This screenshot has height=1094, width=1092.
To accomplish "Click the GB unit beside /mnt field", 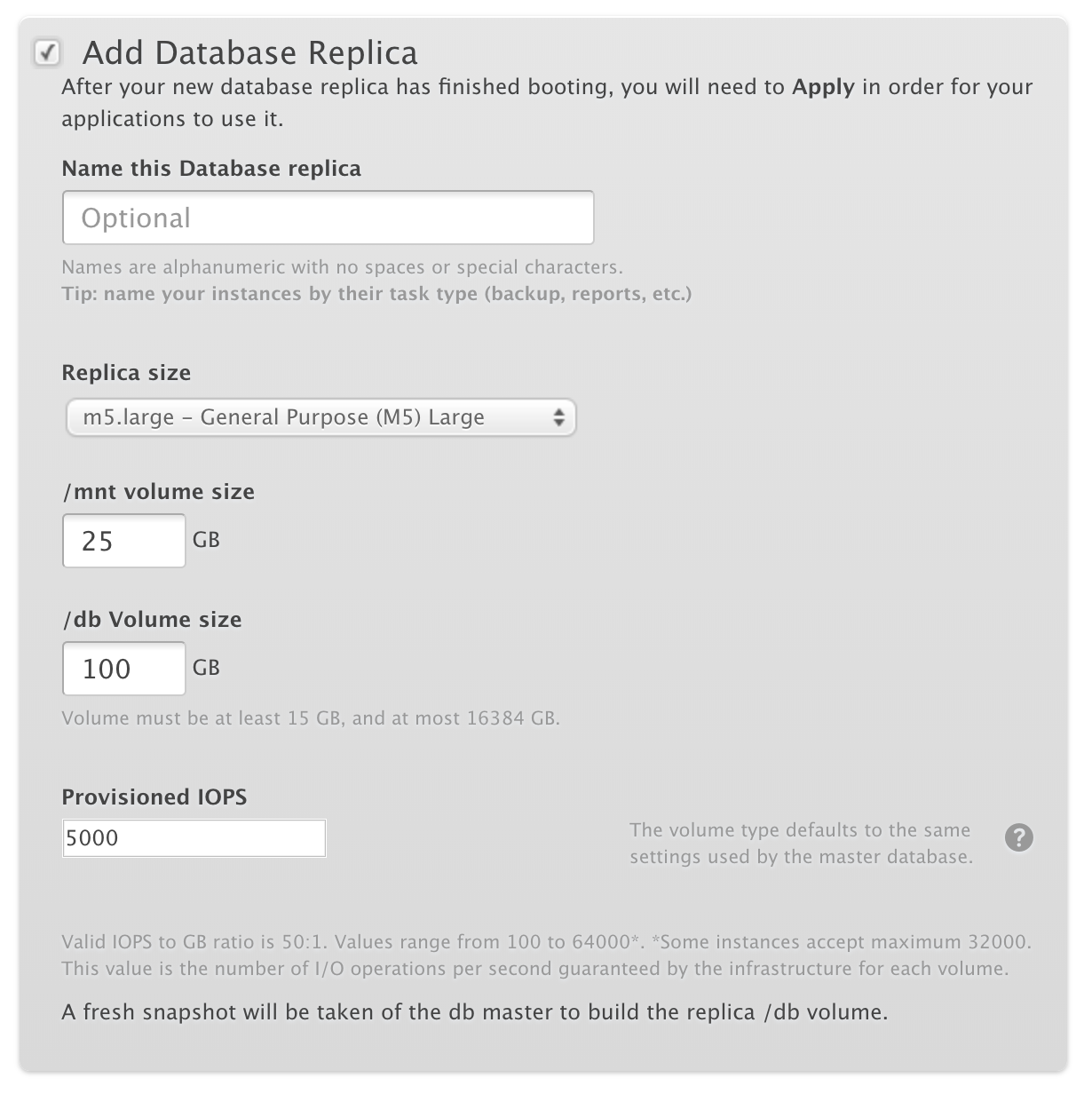I will (x=206, y=540).
